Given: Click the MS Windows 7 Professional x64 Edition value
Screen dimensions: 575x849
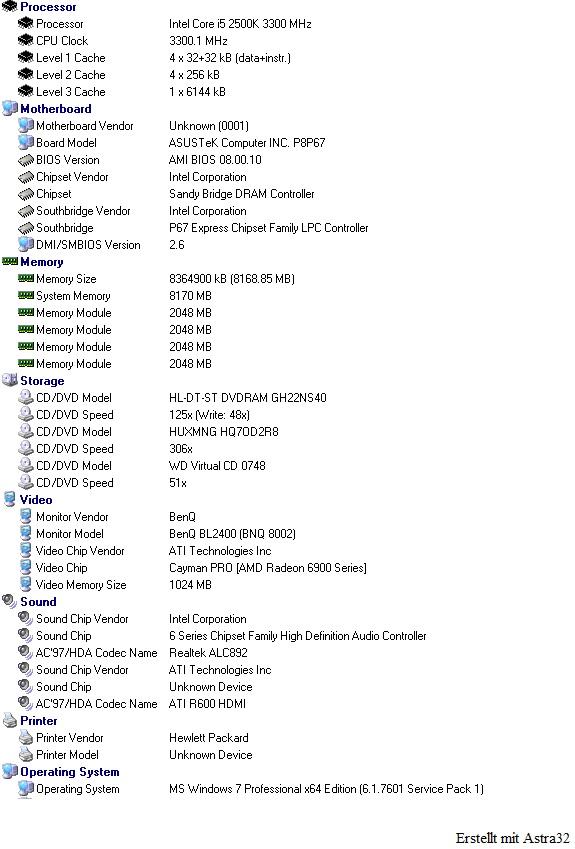Looking at the screenshot, I should [326, 789].
